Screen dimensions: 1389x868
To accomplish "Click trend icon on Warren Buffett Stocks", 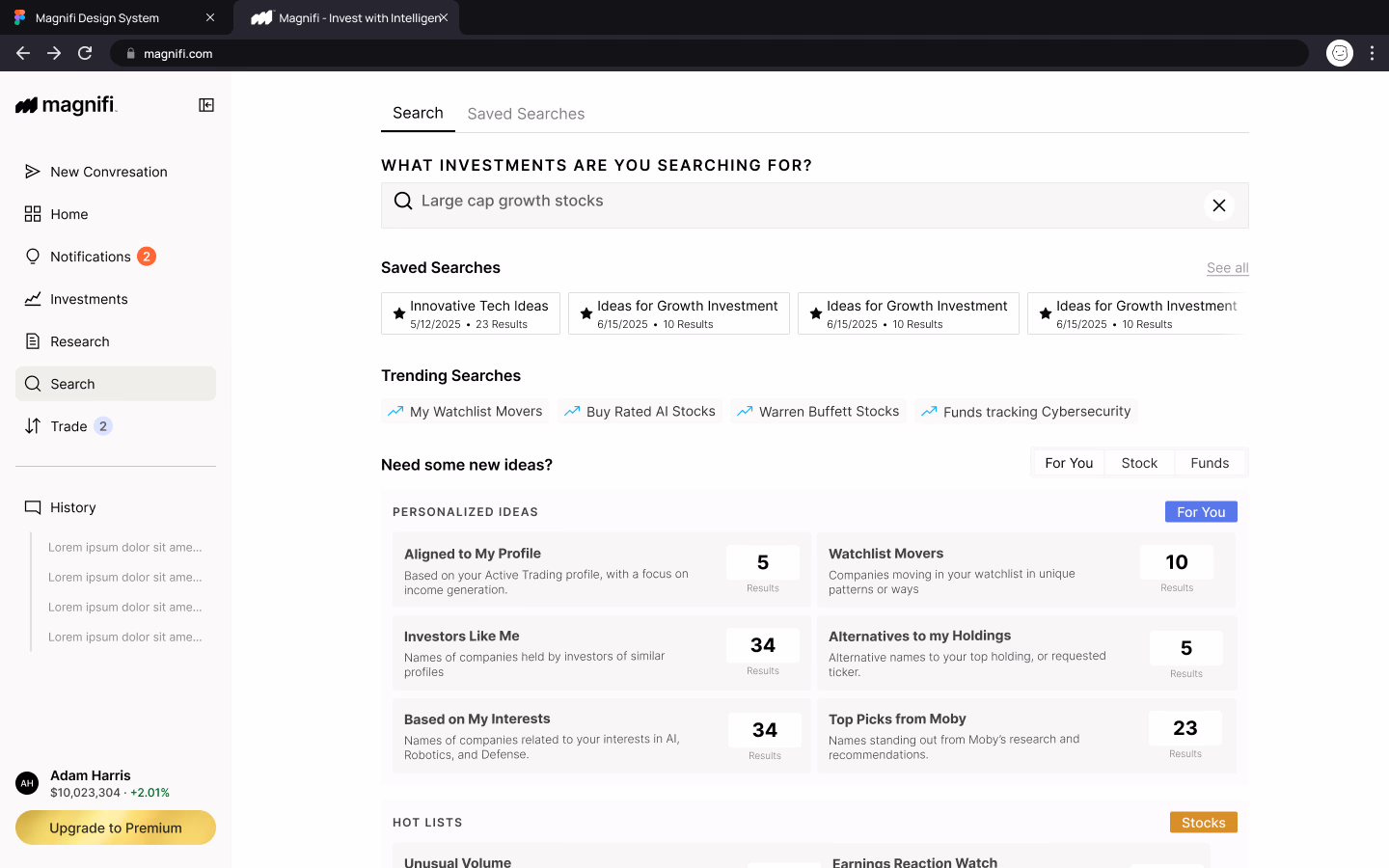I will point(745,412).
